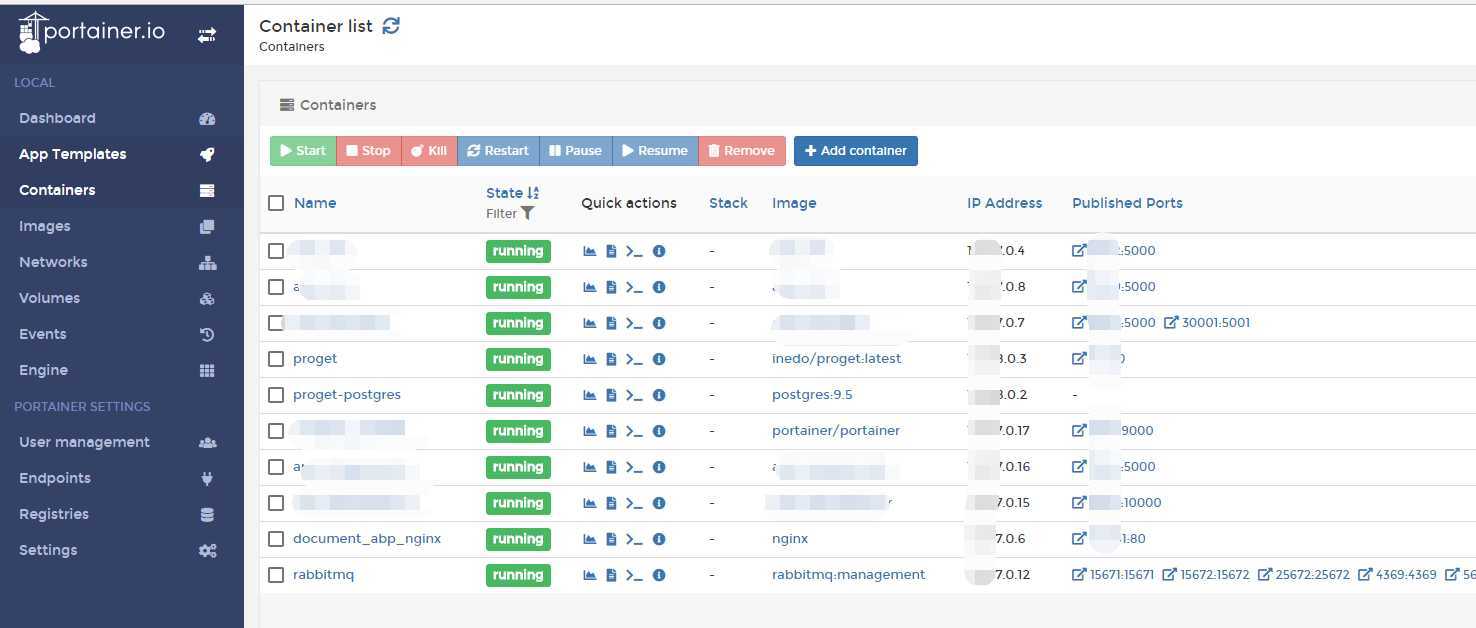Open stats chart icon for proget

(x=590, y=359)
